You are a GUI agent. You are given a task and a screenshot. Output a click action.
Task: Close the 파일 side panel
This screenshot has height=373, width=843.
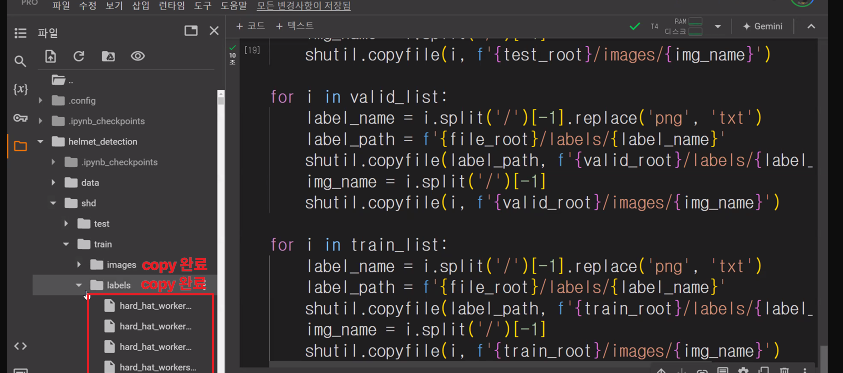click(214, 31)
